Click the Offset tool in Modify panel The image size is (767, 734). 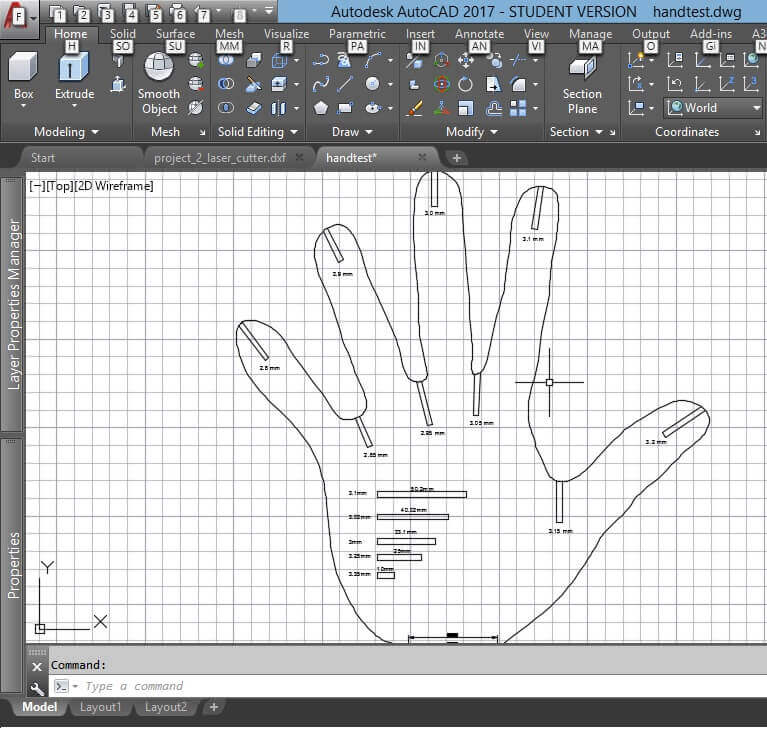[x=494, y=108]
